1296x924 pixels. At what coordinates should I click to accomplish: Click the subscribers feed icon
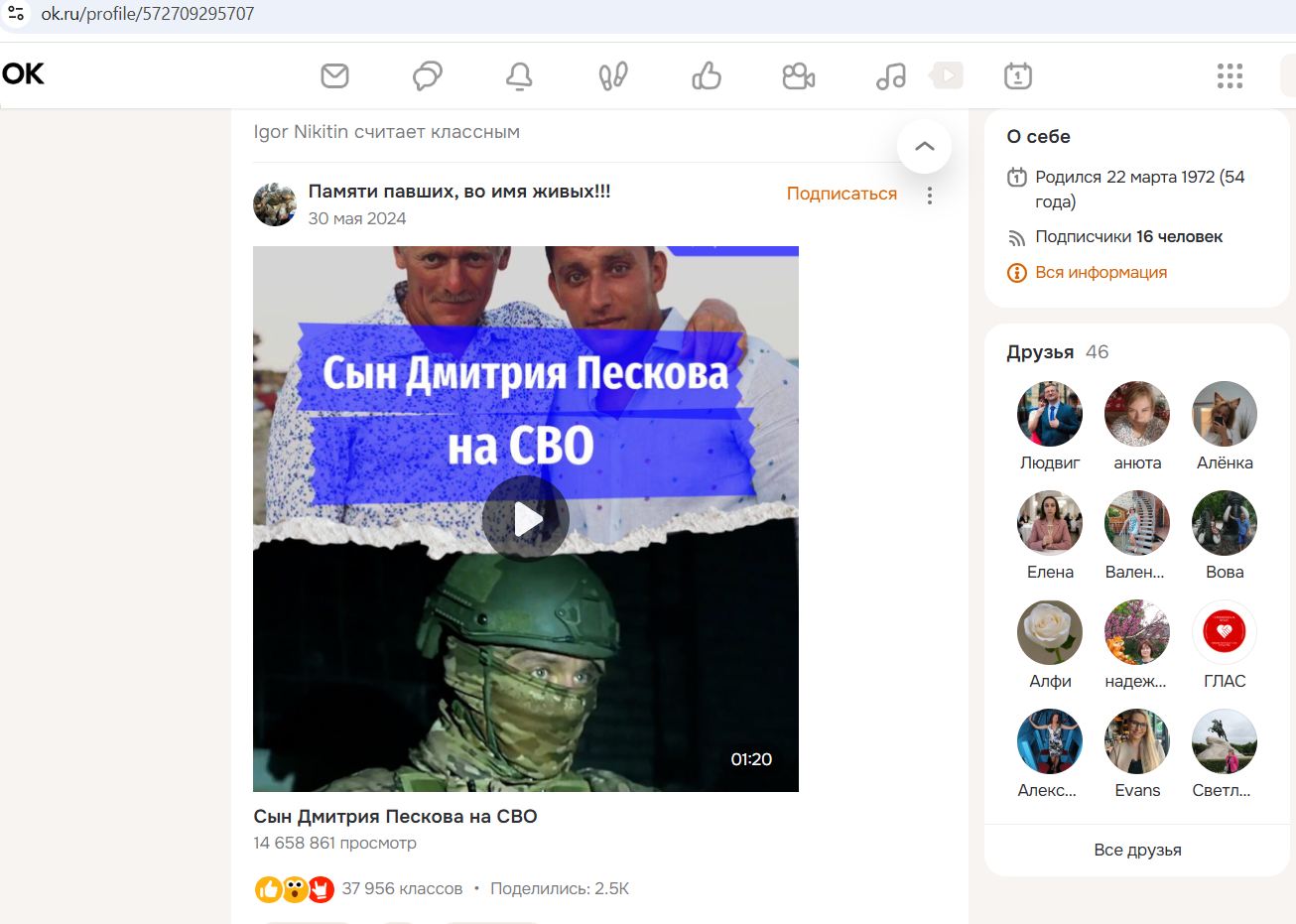click(x=1017, y=237)
